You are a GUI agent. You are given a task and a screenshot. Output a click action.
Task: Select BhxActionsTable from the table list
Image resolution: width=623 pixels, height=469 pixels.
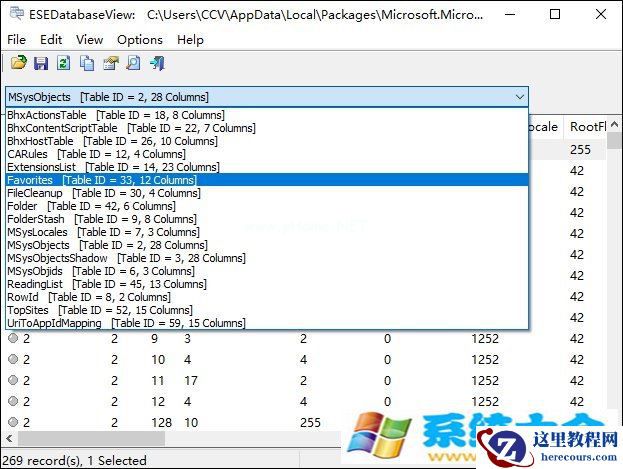pos(267,115)
